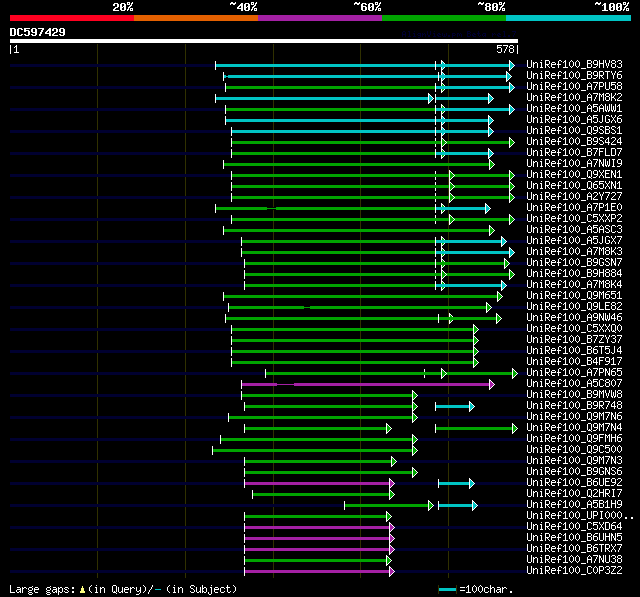Screen dimensions: 640x597
Task: Select UniRef100_A5JGX6 label
Action: pos(574,120)
